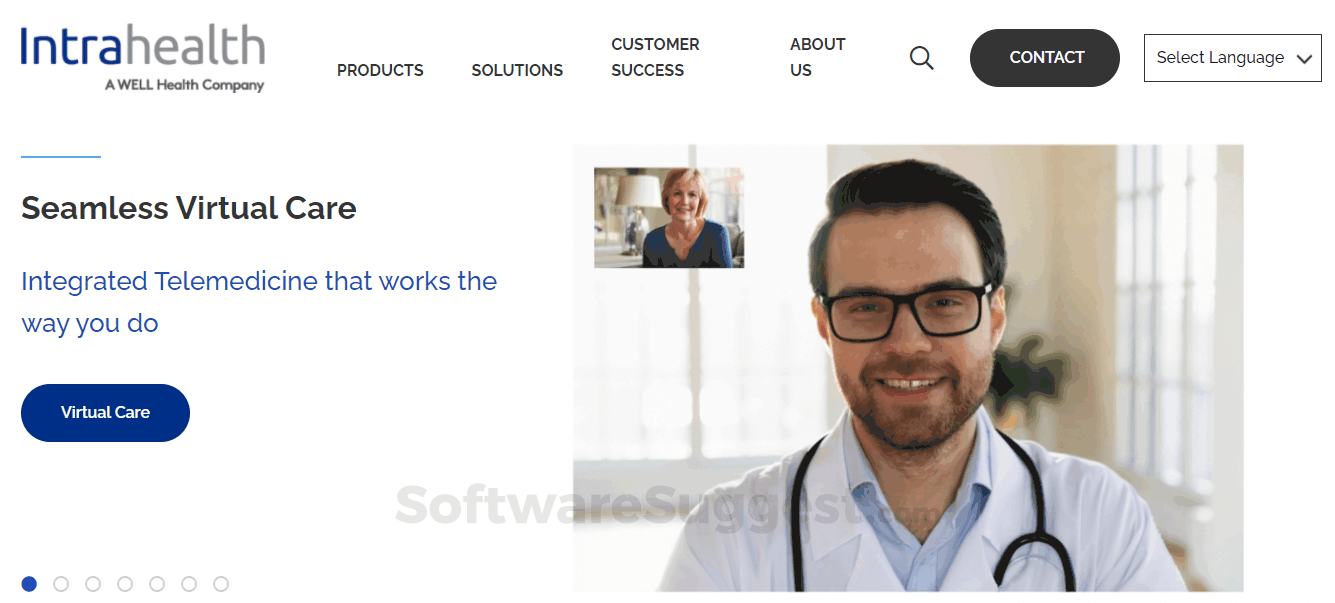Click the patient video thumbnail inset
The image size is (1335, 603).
pyautogui.click(x=669, y=217)
